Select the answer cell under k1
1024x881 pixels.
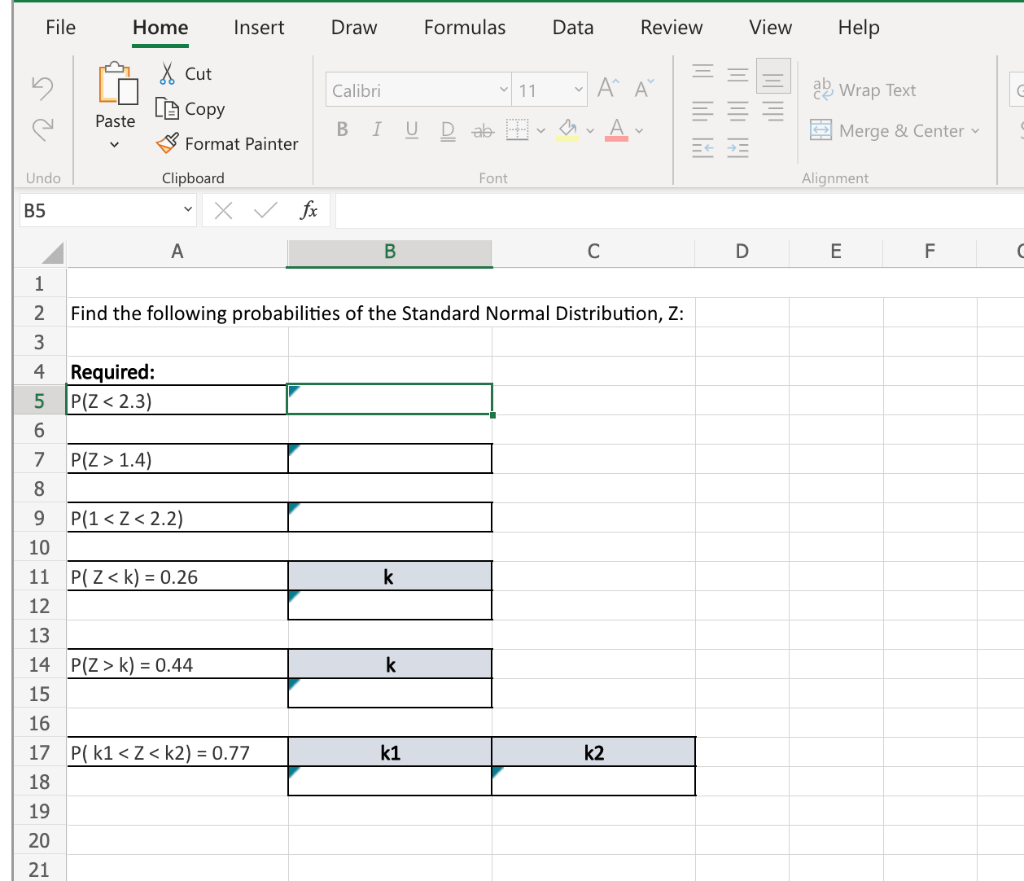[x=390, y=781]
